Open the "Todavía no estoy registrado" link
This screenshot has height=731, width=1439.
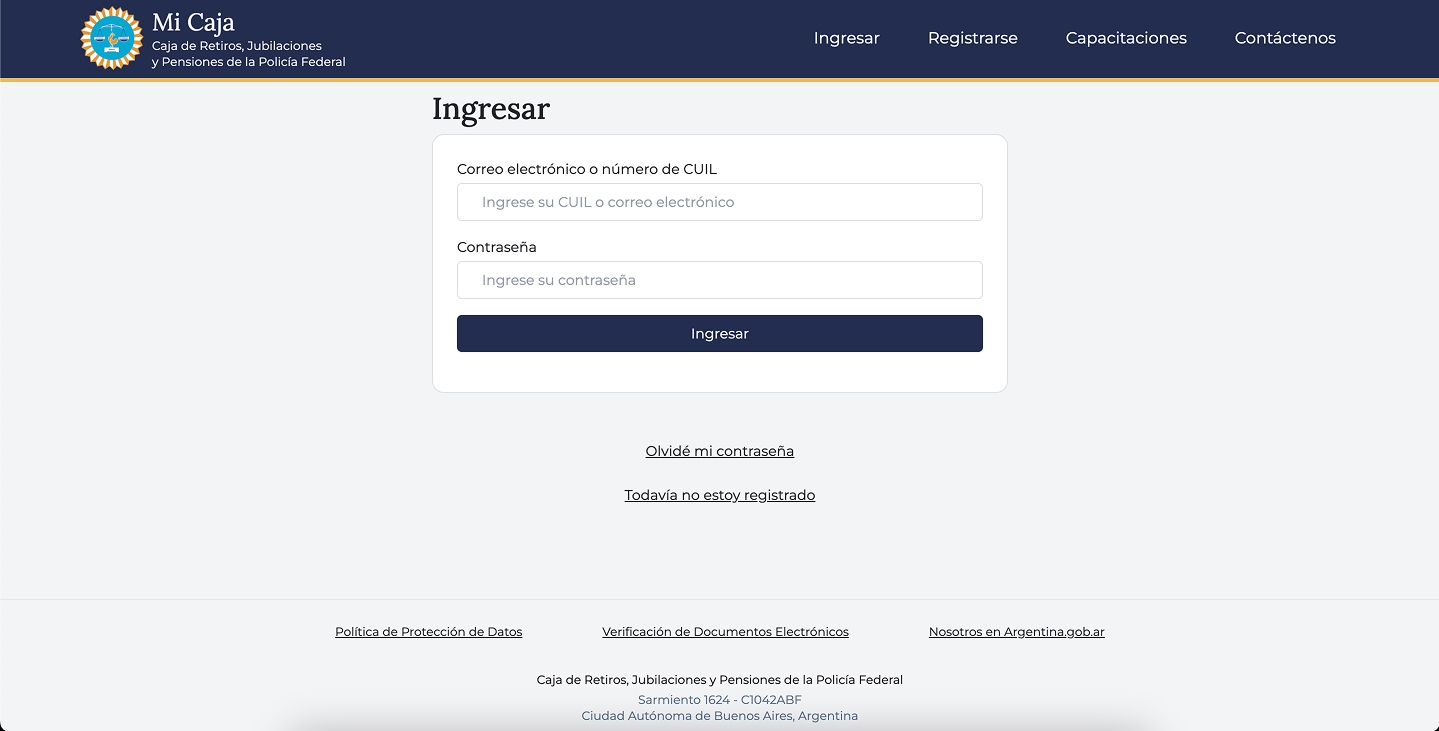point(719,495)
